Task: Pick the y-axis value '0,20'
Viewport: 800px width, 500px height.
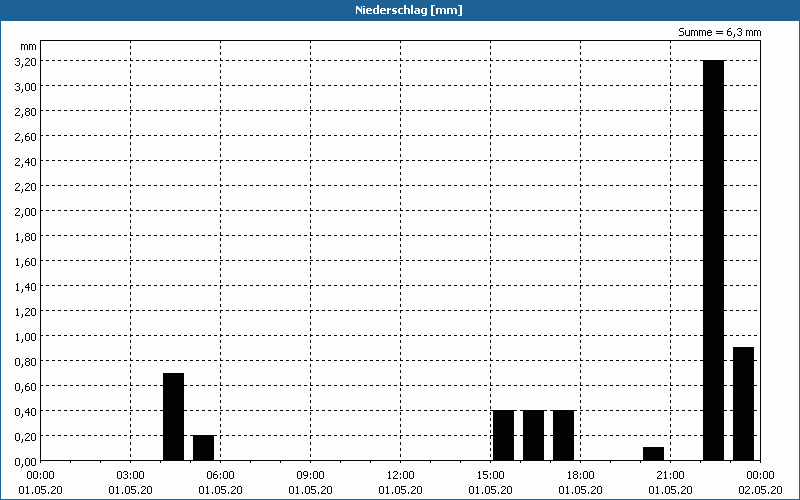Action: (26, 436)
